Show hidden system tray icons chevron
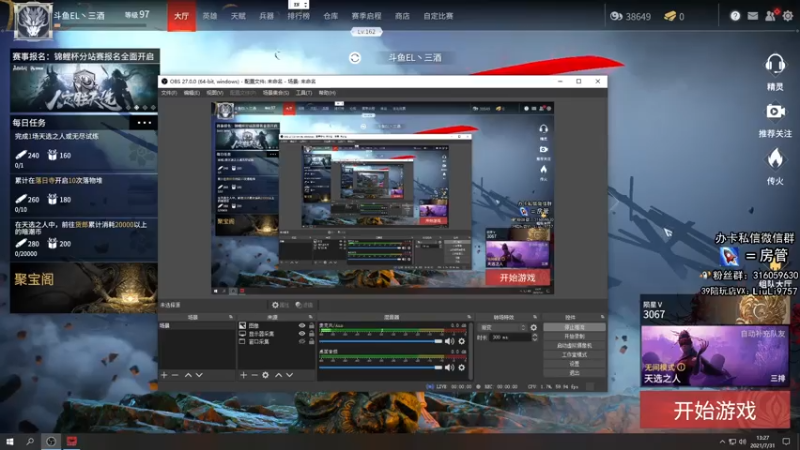 [722, 441]
